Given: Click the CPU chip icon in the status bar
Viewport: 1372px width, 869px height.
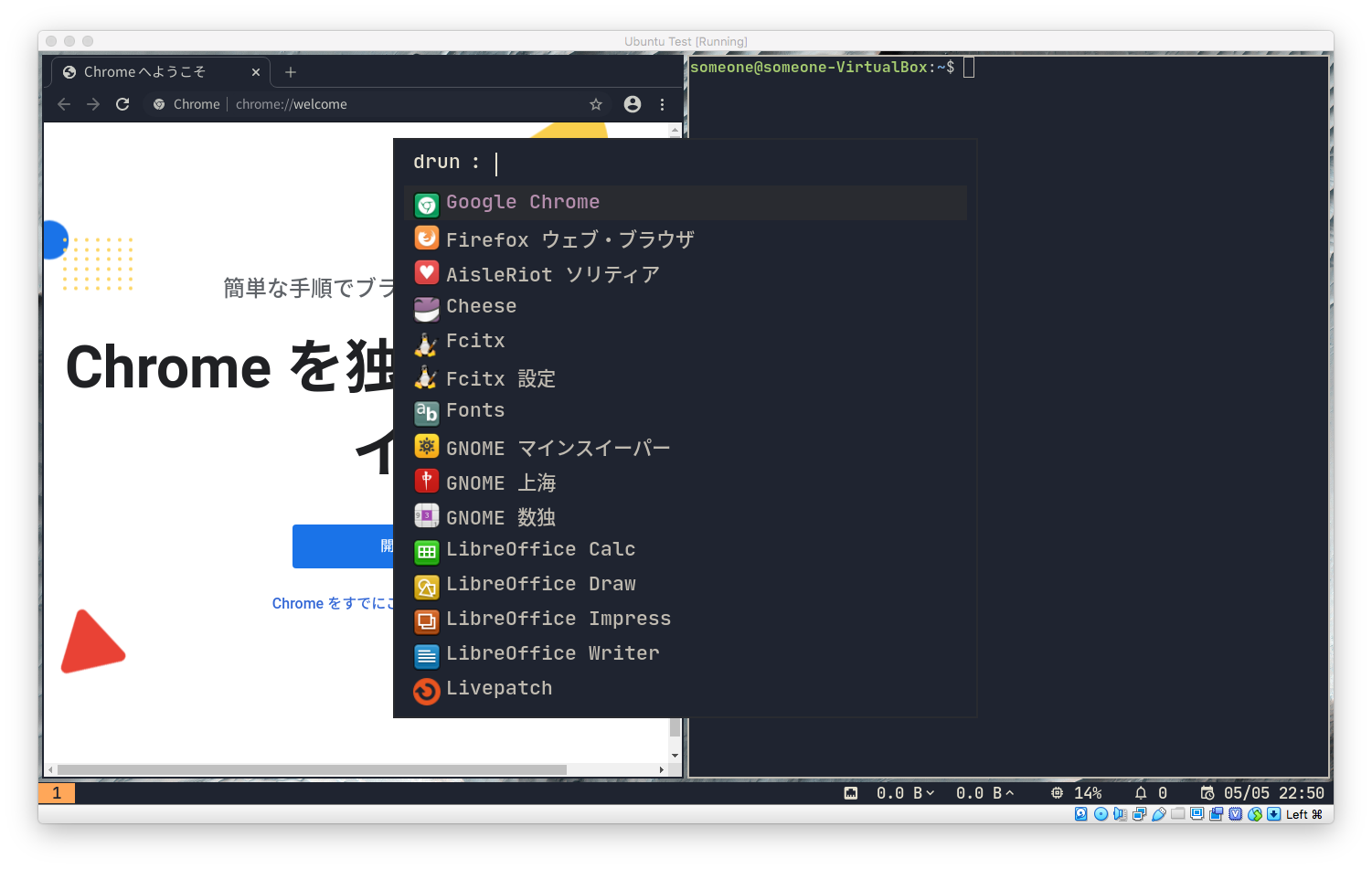Looking at the screenshot, I should [x=1058, y=793].
